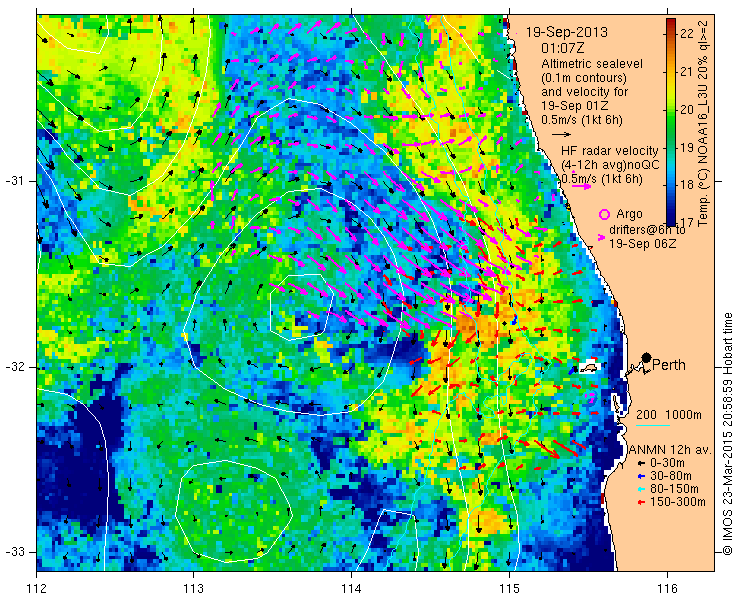
Task: Click the 19 tick on temperature scale
Action: pos(687,147)
